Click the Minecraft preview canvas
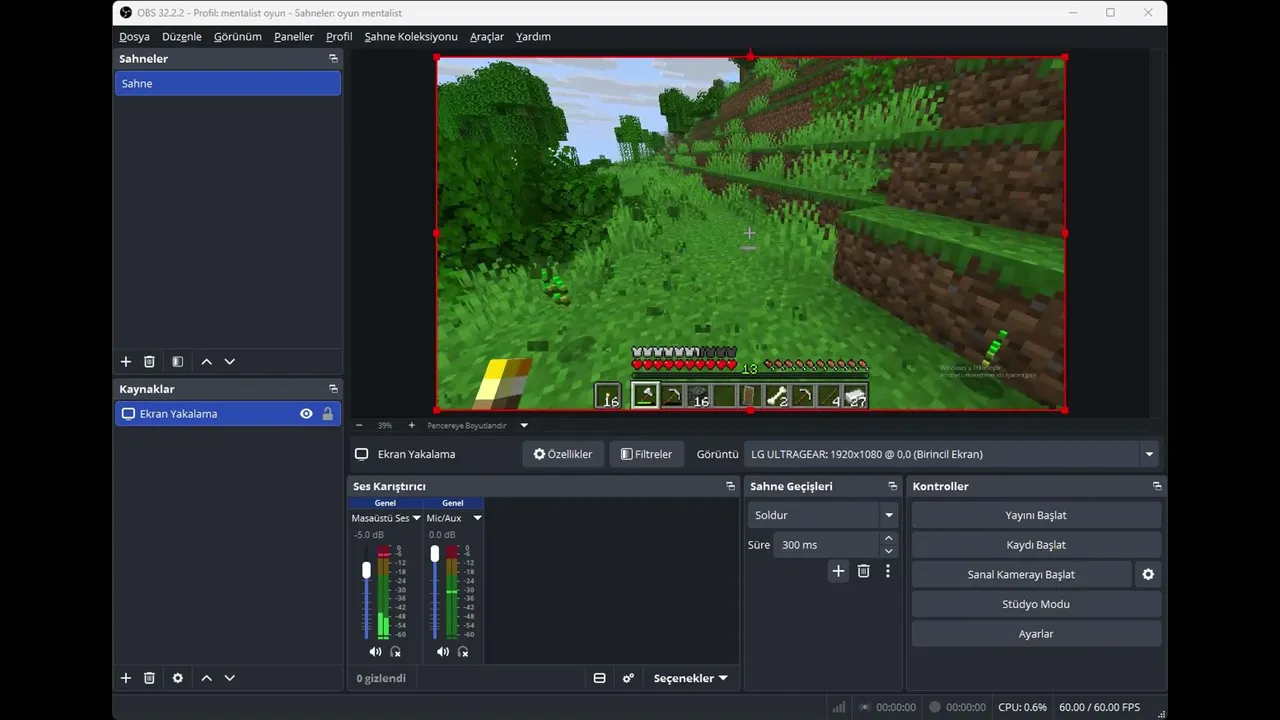This screenshot has width=1280, height=720. (750, 233)
